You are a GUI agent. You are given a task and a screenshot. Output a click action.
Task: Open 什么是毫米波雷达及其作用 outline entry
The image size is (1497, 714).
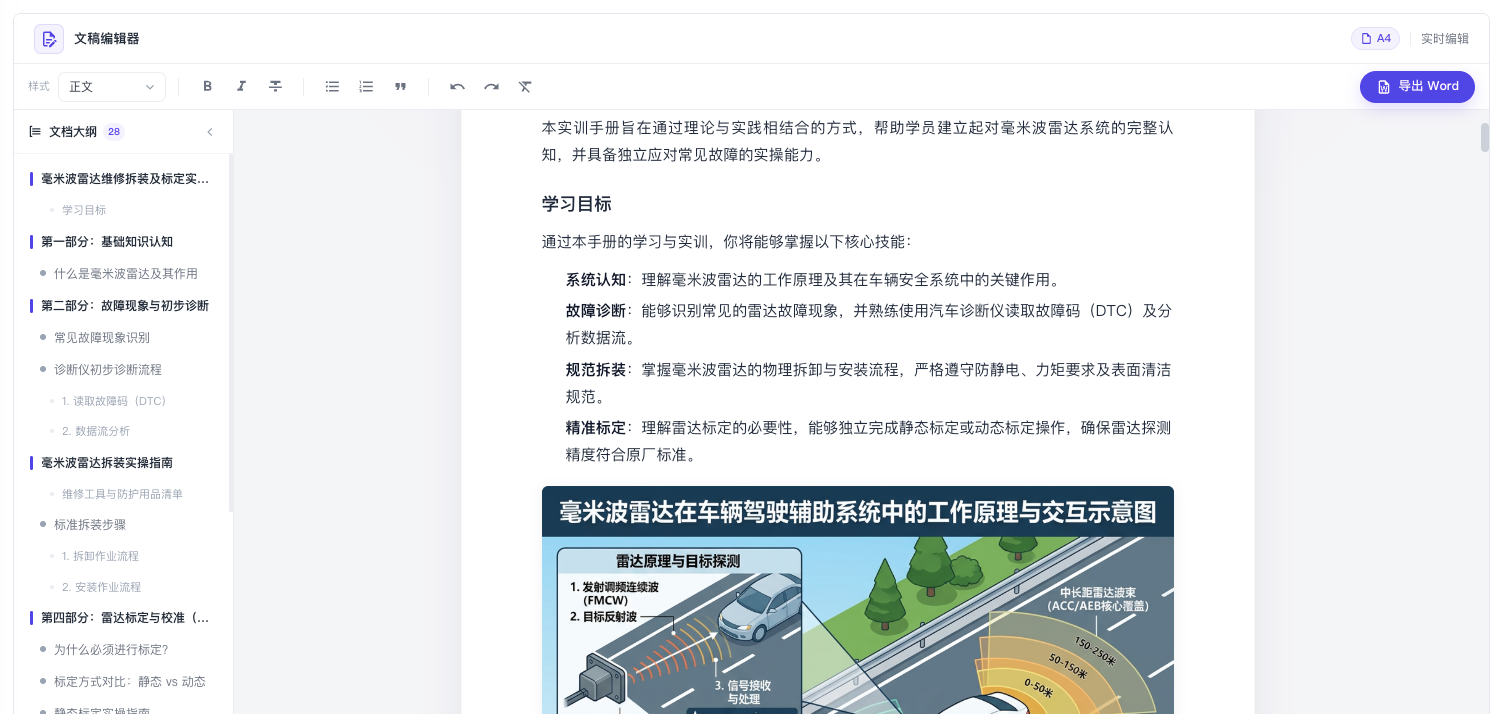[x=126, y=273]
